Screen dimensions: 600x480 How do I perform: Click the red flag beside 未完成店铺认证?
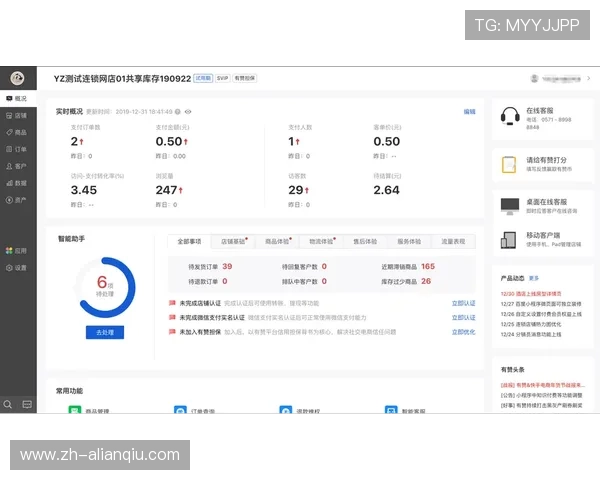172,303
